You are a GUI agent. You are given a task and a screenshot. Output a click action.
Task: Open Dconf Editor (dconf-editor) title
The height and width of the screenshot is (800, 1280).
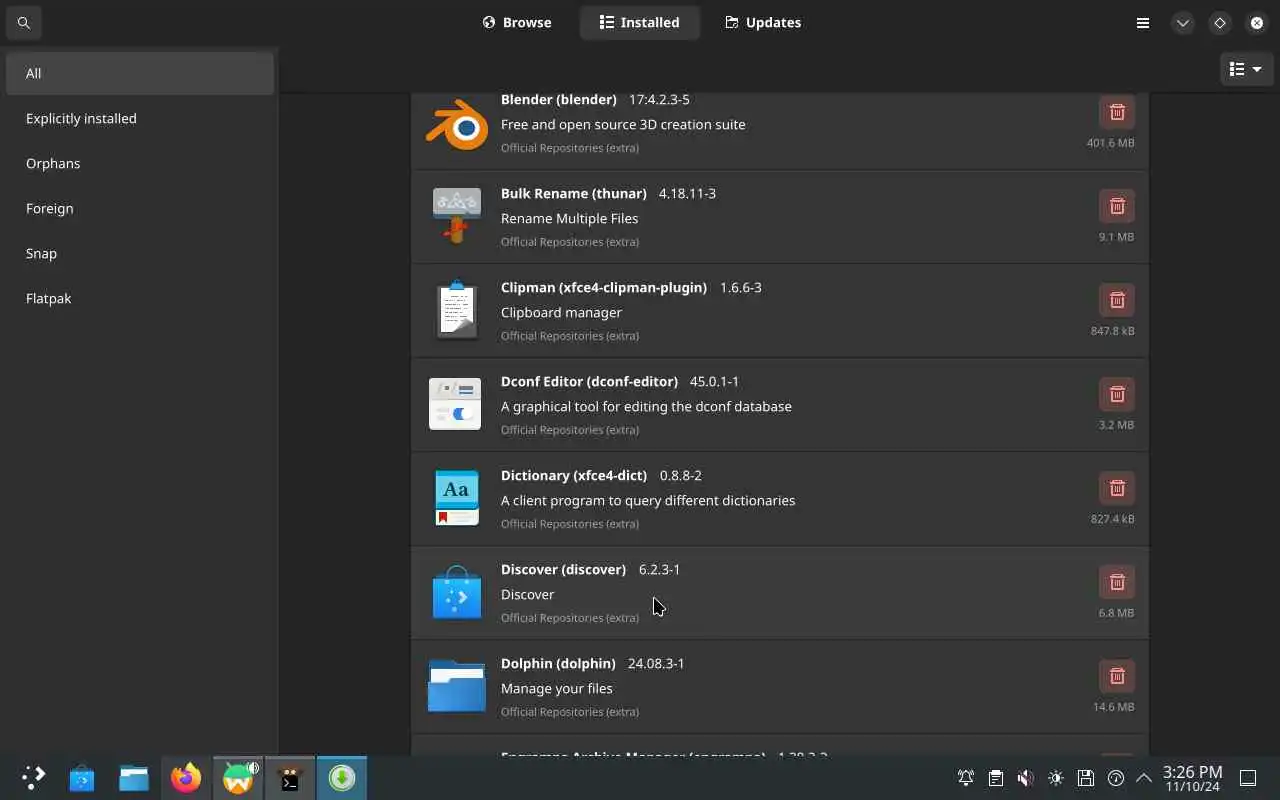(x=589, y=381)
